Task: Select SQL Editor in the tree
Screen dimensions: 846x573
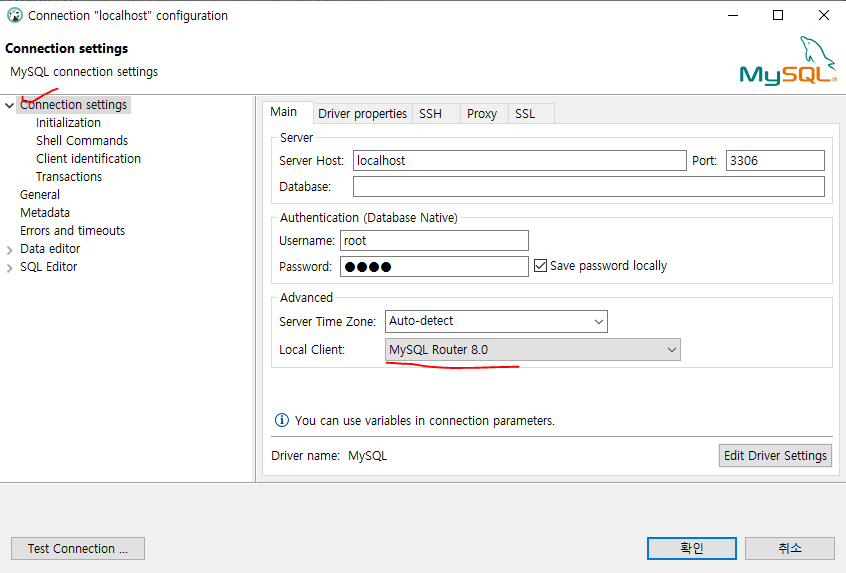Action: [x=49, y=267]
